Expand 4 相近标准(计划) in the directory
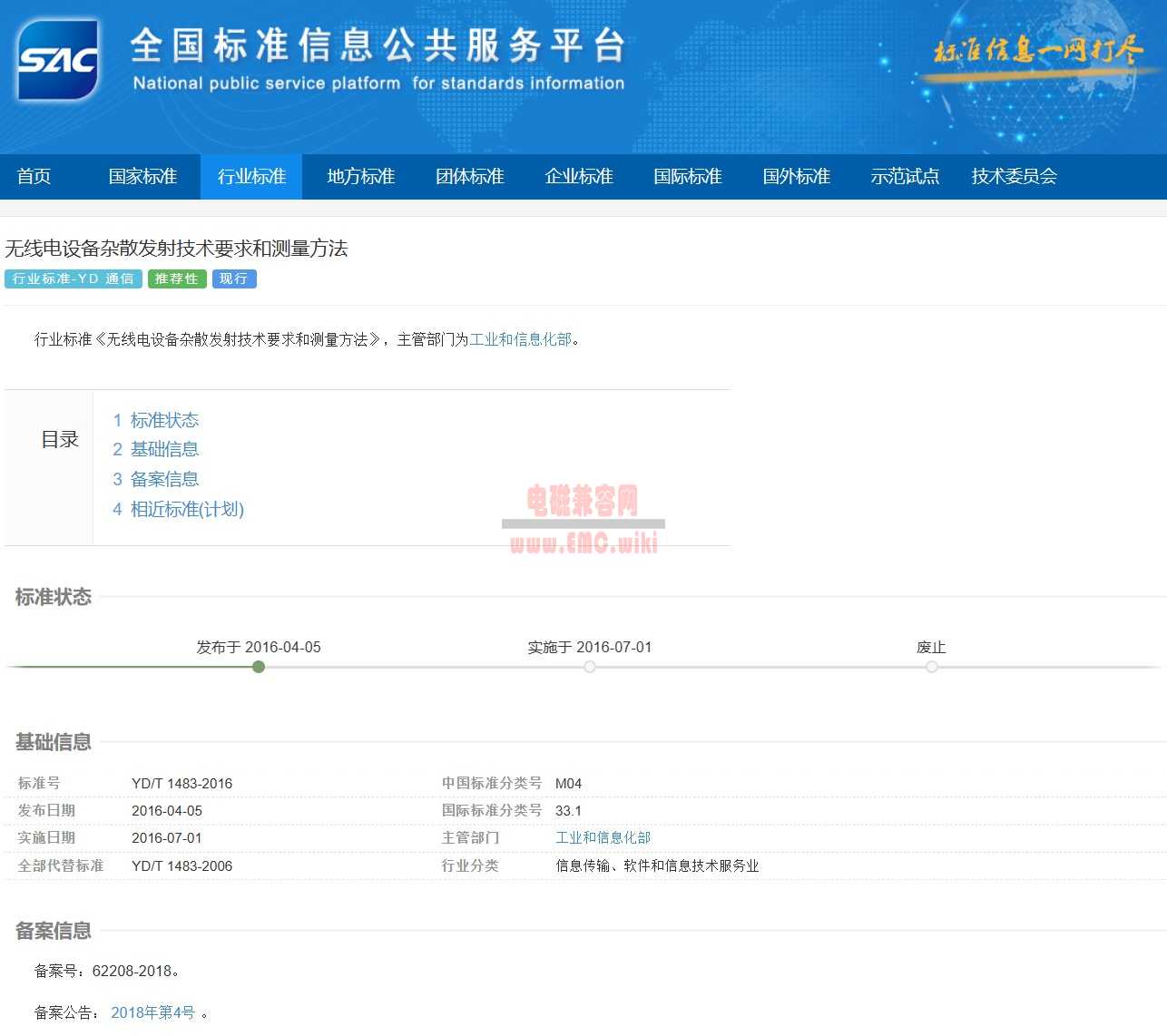Image resolution: width=1167 pixels, height=1036 pixels. (187, 509)
